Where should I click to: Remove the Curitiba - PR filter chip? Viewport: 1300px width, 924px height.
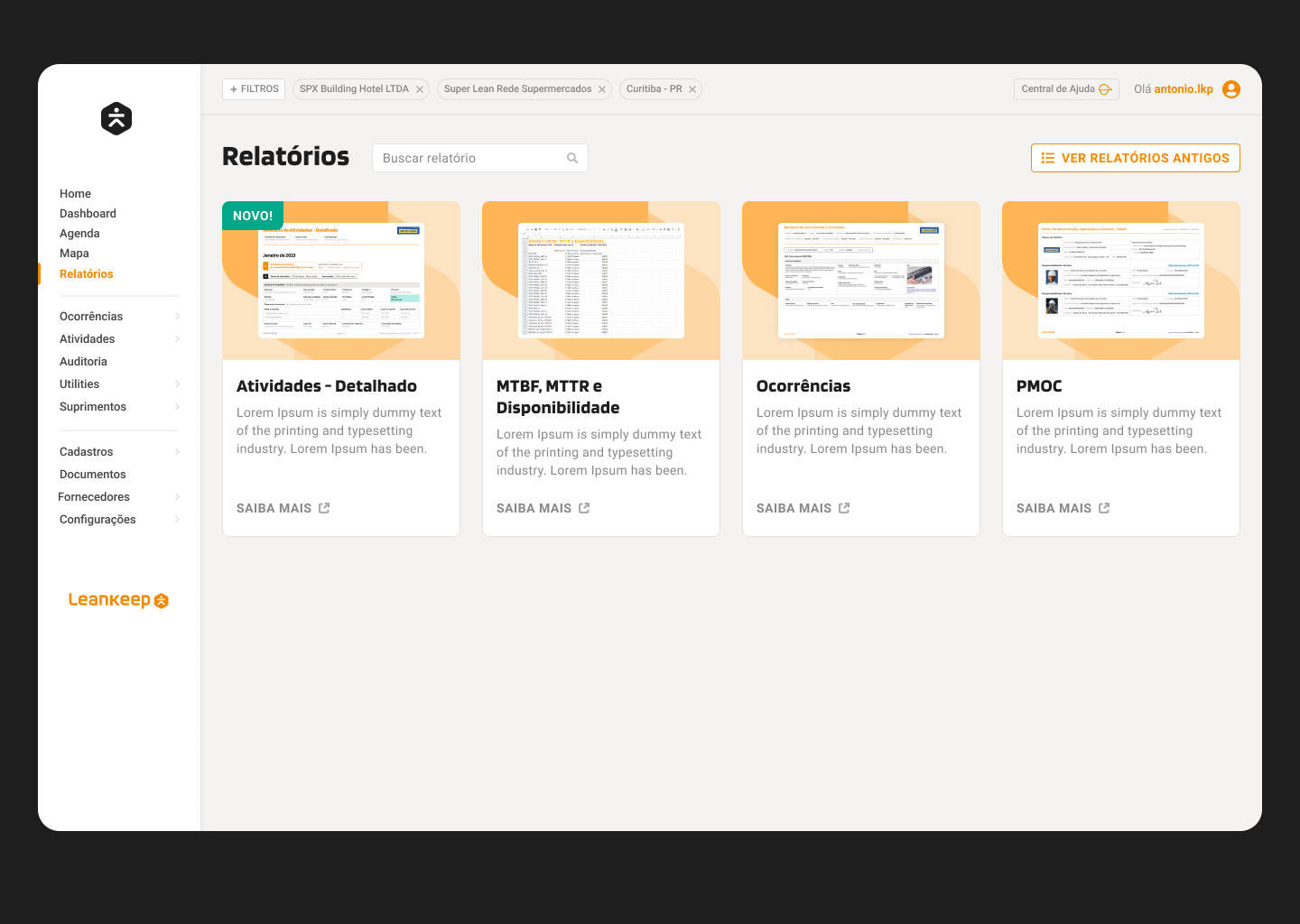pyautogui.click(x=692, y=88)
